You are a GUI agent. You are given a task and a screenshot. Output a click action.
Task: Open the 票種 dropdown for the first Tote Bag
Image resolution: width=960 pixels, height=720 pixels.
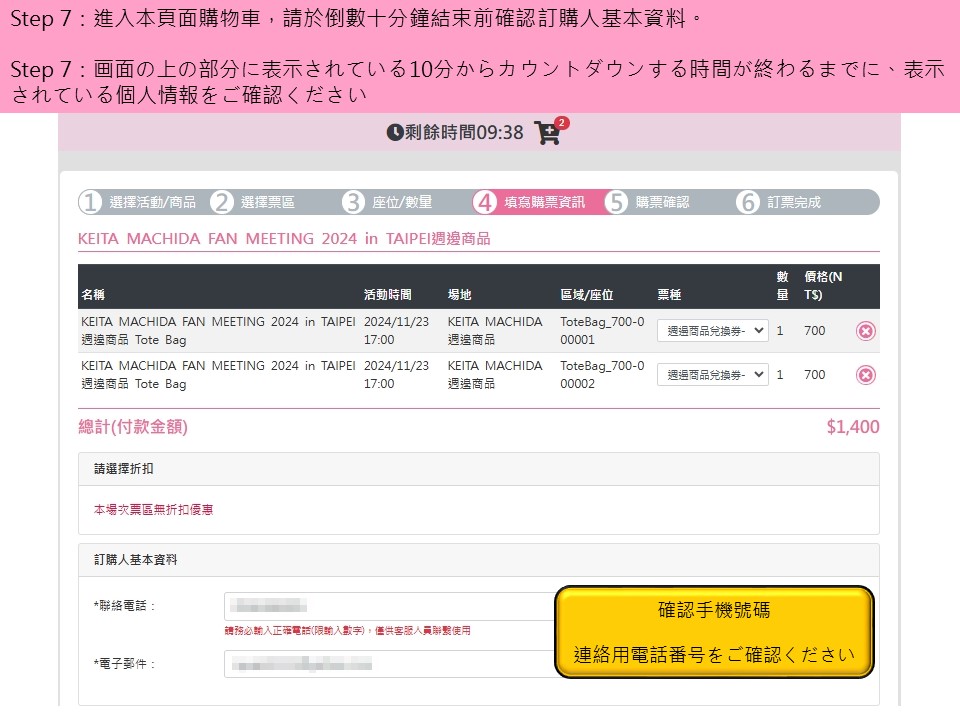tap(712, 331)
